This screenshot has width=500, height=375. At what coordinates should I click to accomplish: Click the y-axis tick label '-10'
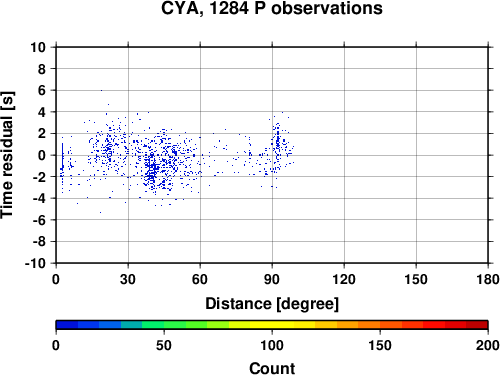(x=35, y=263)
